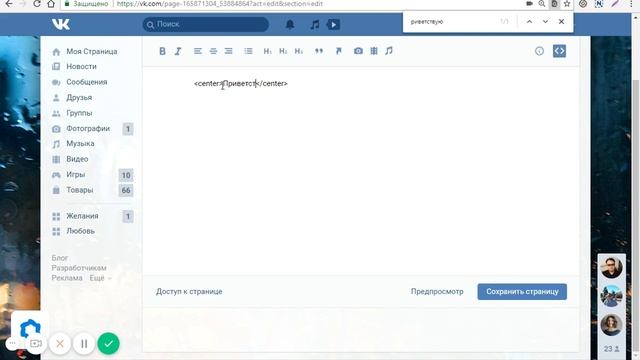
Task: Open online friends count 23
Action: (611, 349)
